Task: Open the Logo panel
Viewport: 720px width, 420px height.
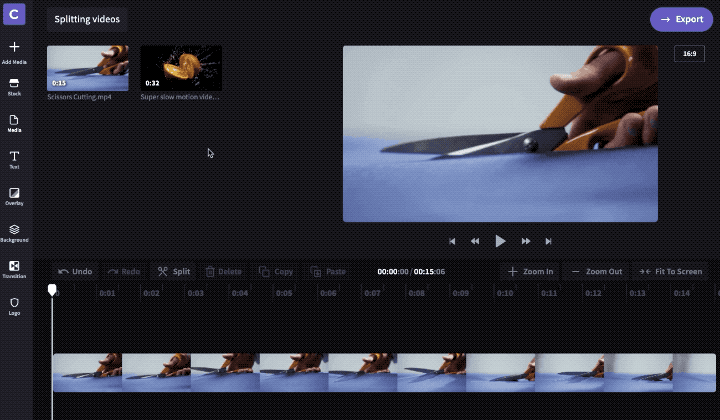Action: pos(14,307)
